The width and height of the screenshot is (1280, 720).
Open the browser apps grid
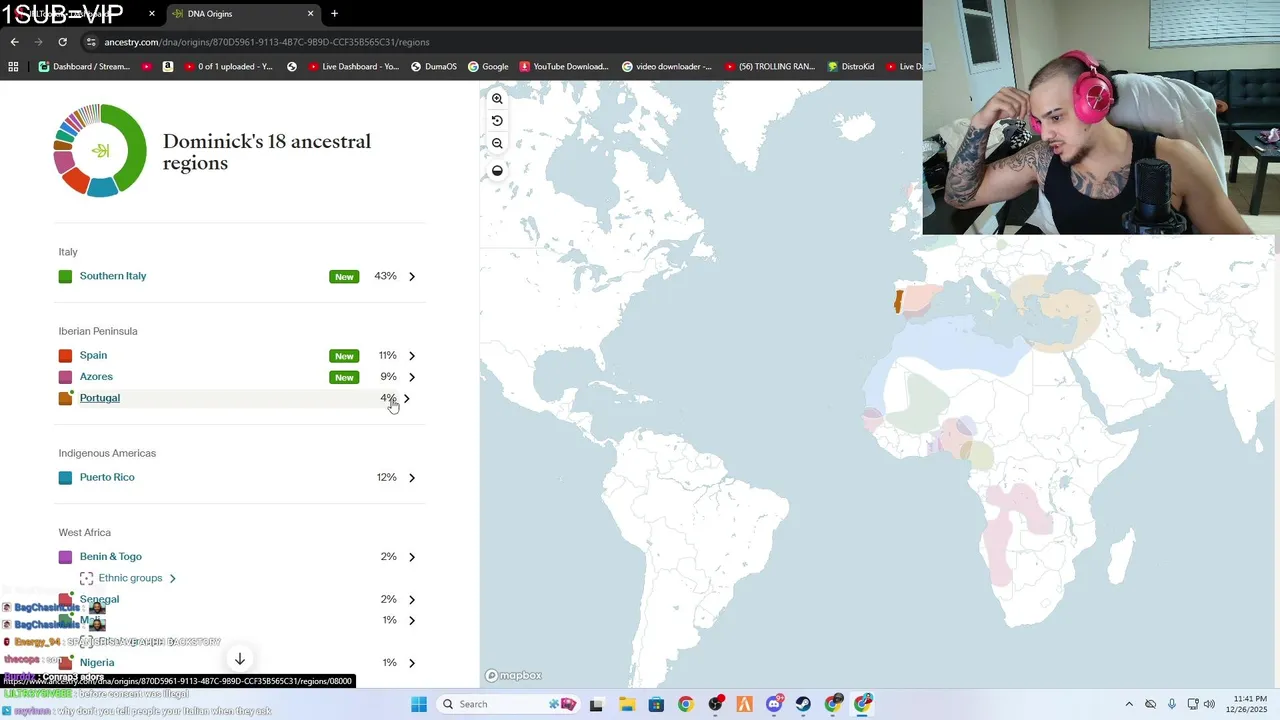pos(13,67)
